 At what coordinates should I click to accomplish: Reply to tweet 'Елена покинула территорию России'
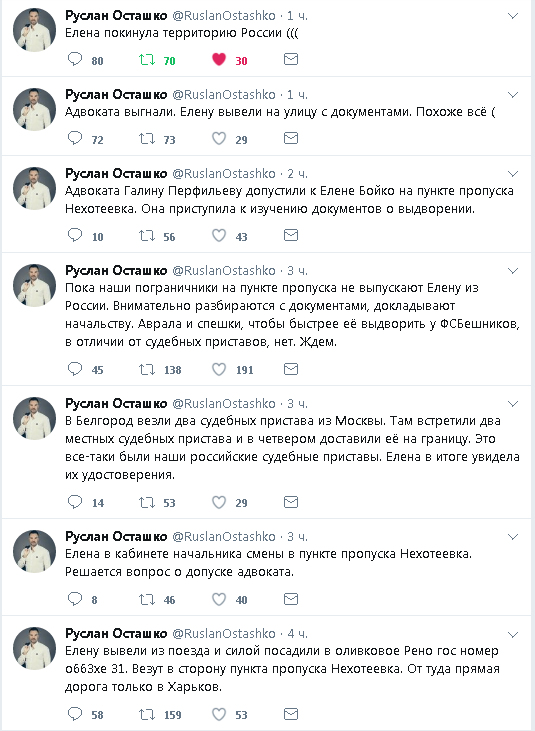click(75, 59)
